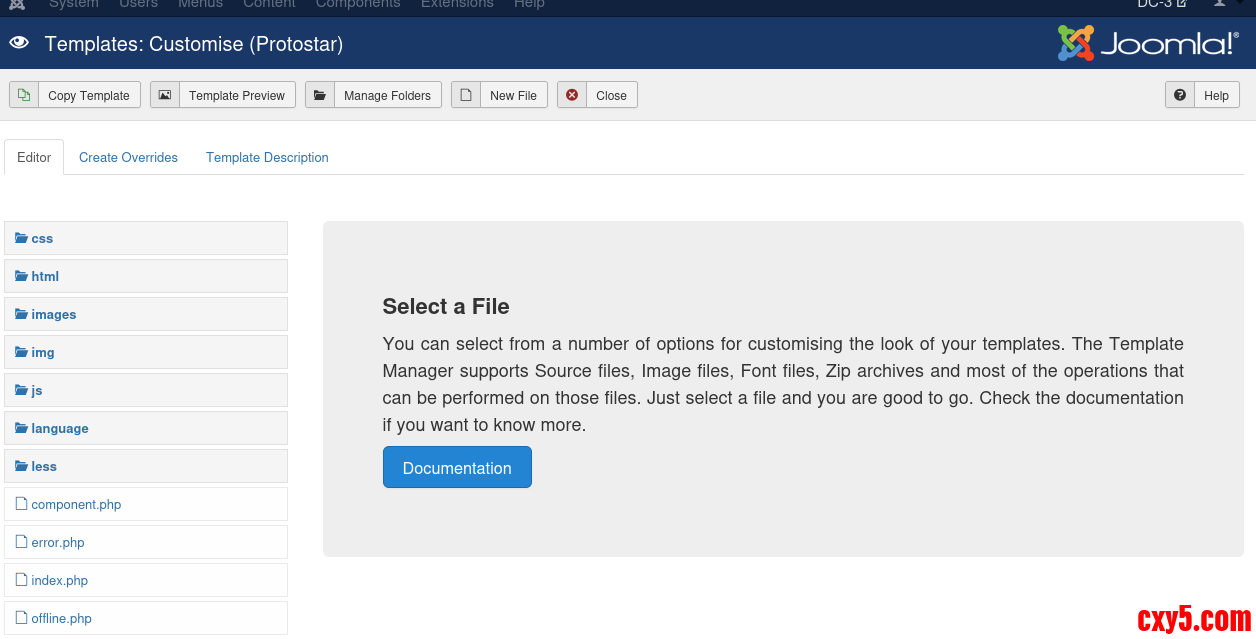Image resolution: width=1256 pixels, height=639 pixels.
Task: Expand the images folder
Action: [53, 314]
